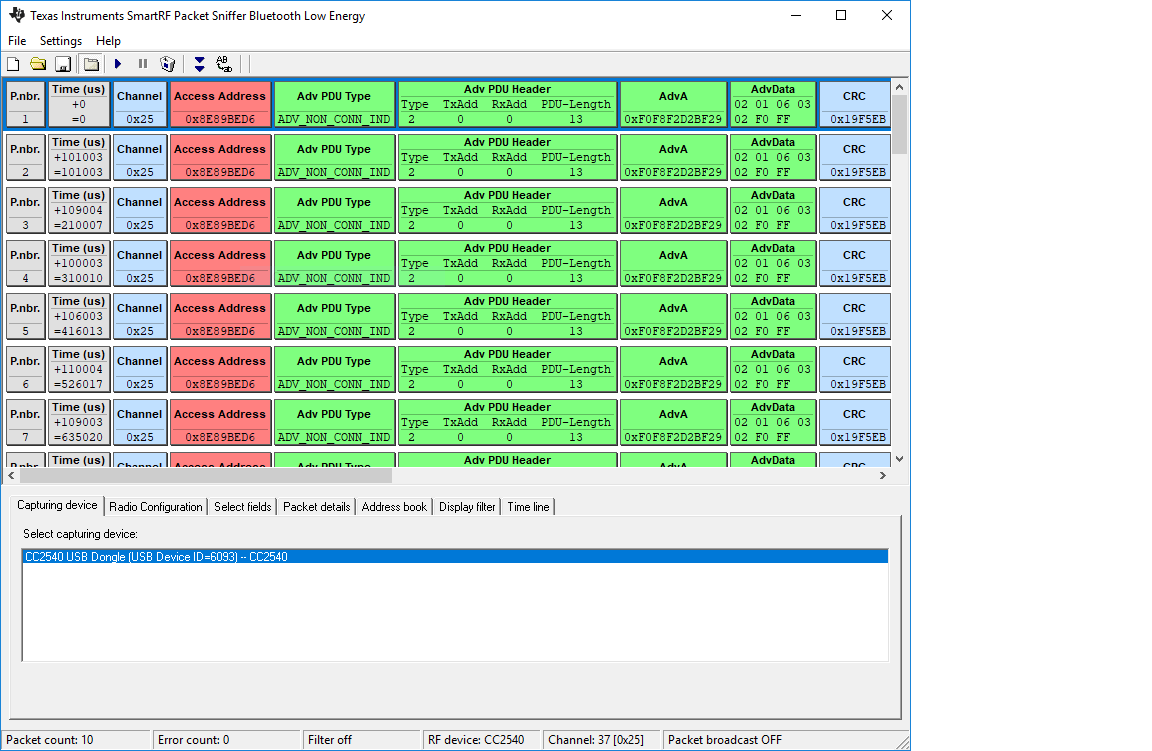Clear captured packets with the trash bin icon
Screen dimensions: 1152x751
click(x=168, y=64)
